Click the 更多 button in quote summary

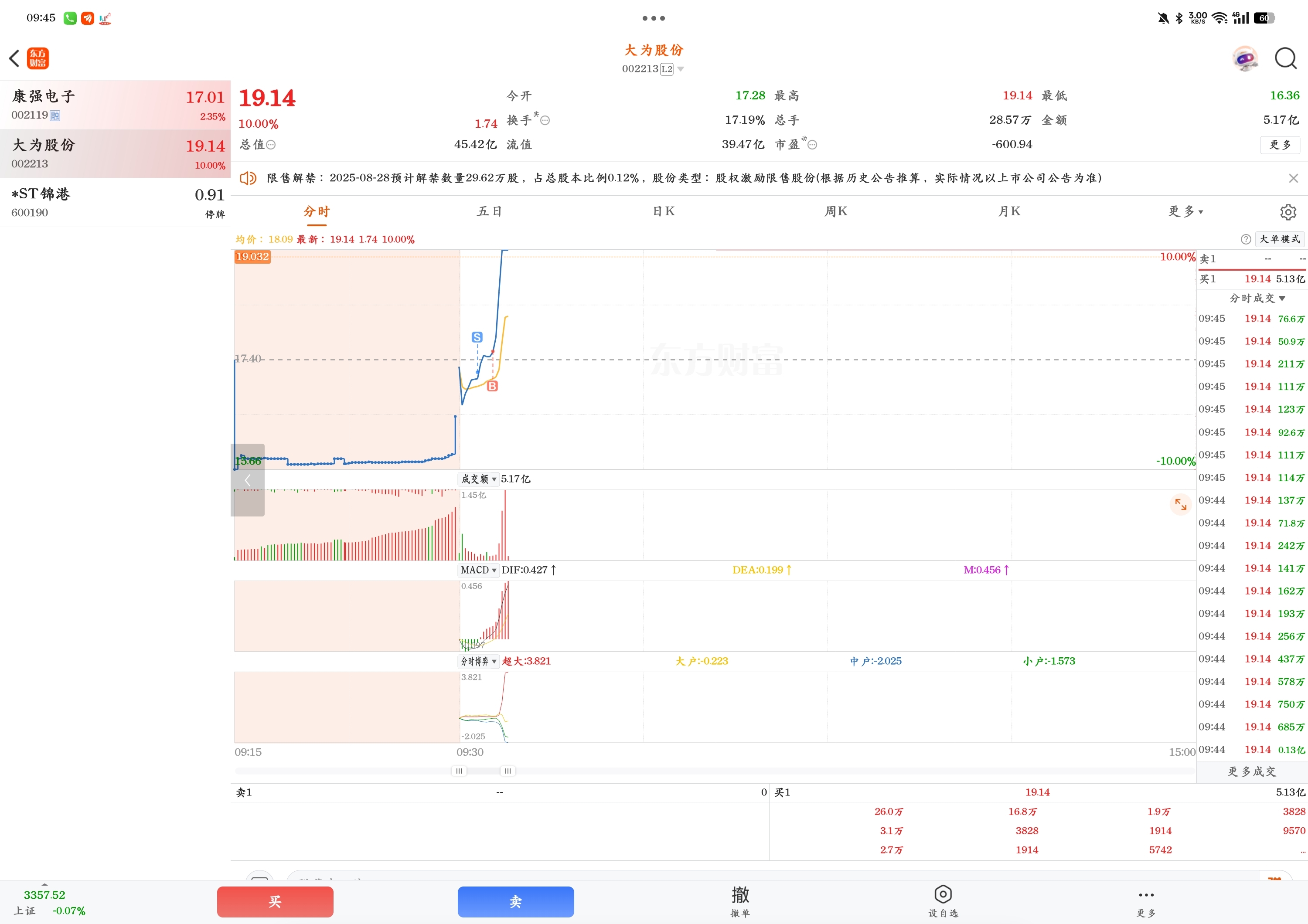(1280, 145)
